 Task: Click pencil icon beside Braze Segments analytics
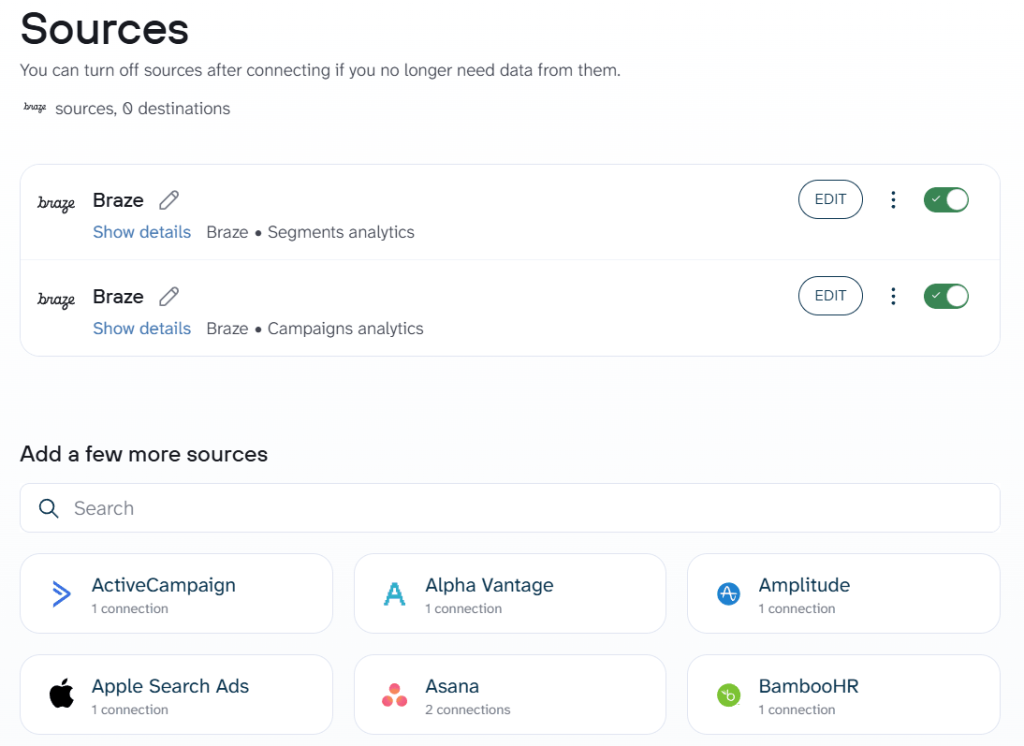click(169, 200)
